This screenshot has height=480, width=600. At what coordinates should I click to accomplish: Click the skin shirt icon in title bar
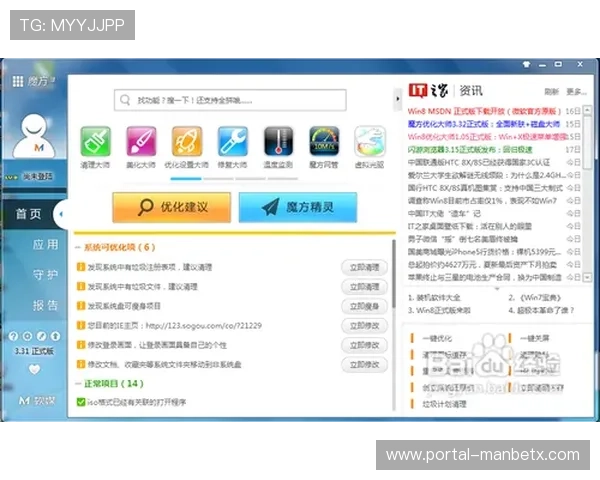(527, 64)
